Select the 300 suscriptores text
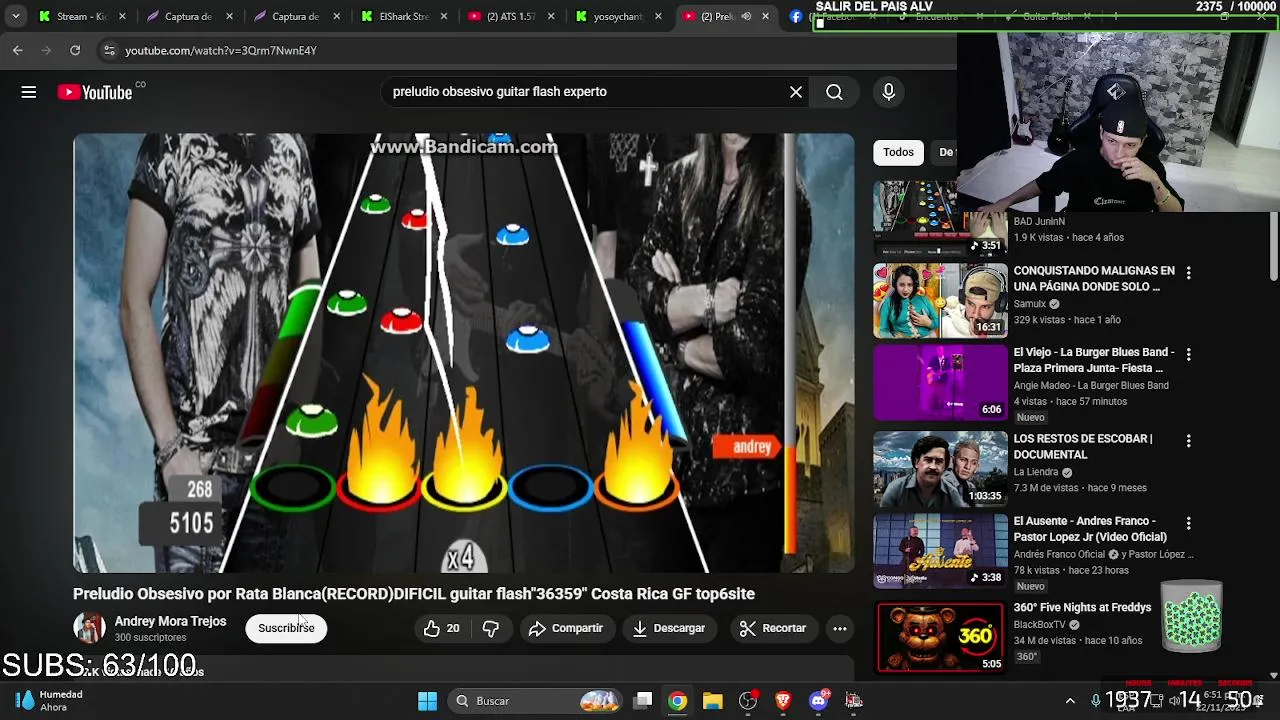Screen dimensions: 1280x720 pos(150,637)
